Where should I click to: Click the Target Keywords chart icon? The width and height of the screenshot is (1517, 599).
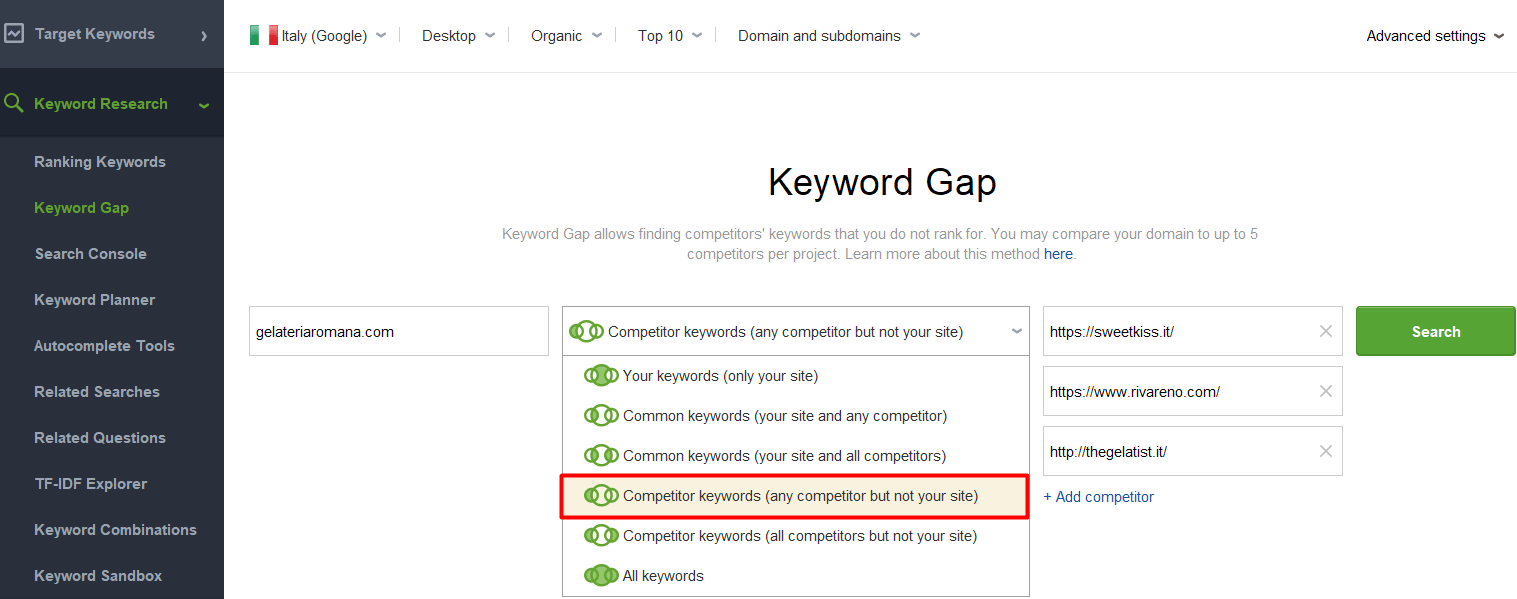(x=14, y=34)
